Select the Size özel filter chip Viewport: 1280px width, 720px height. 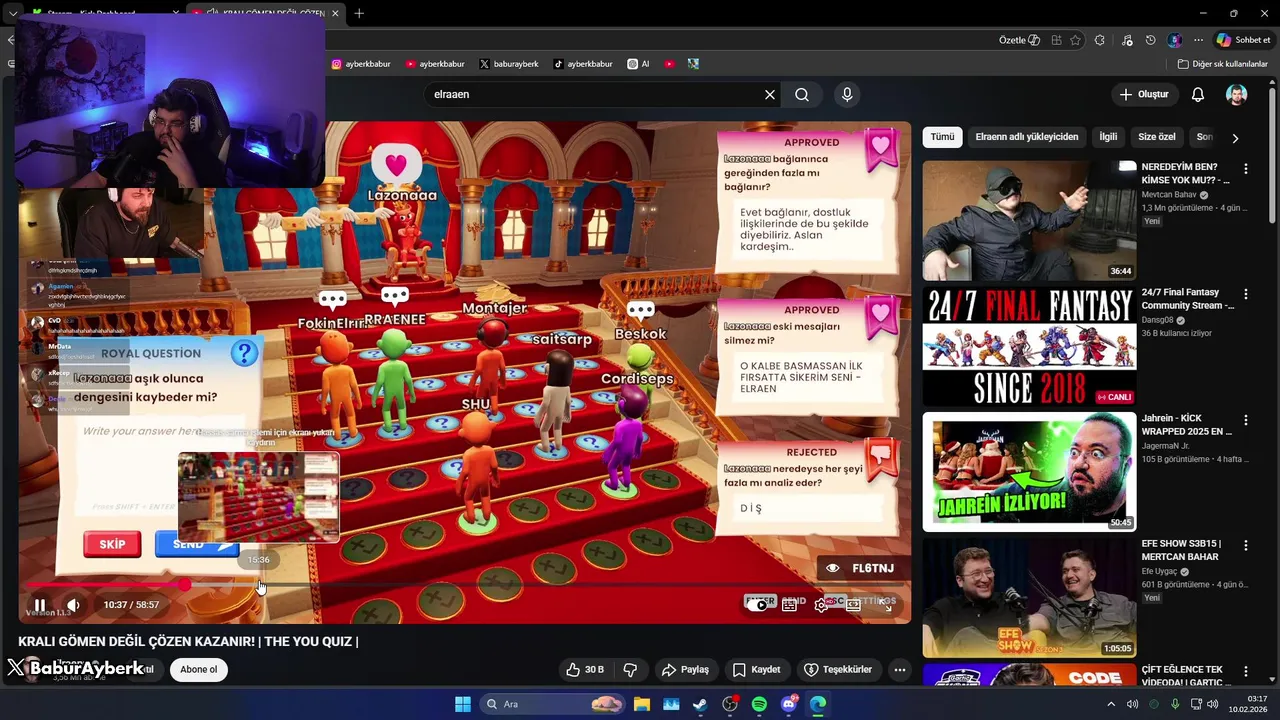tap(1157, 137)
